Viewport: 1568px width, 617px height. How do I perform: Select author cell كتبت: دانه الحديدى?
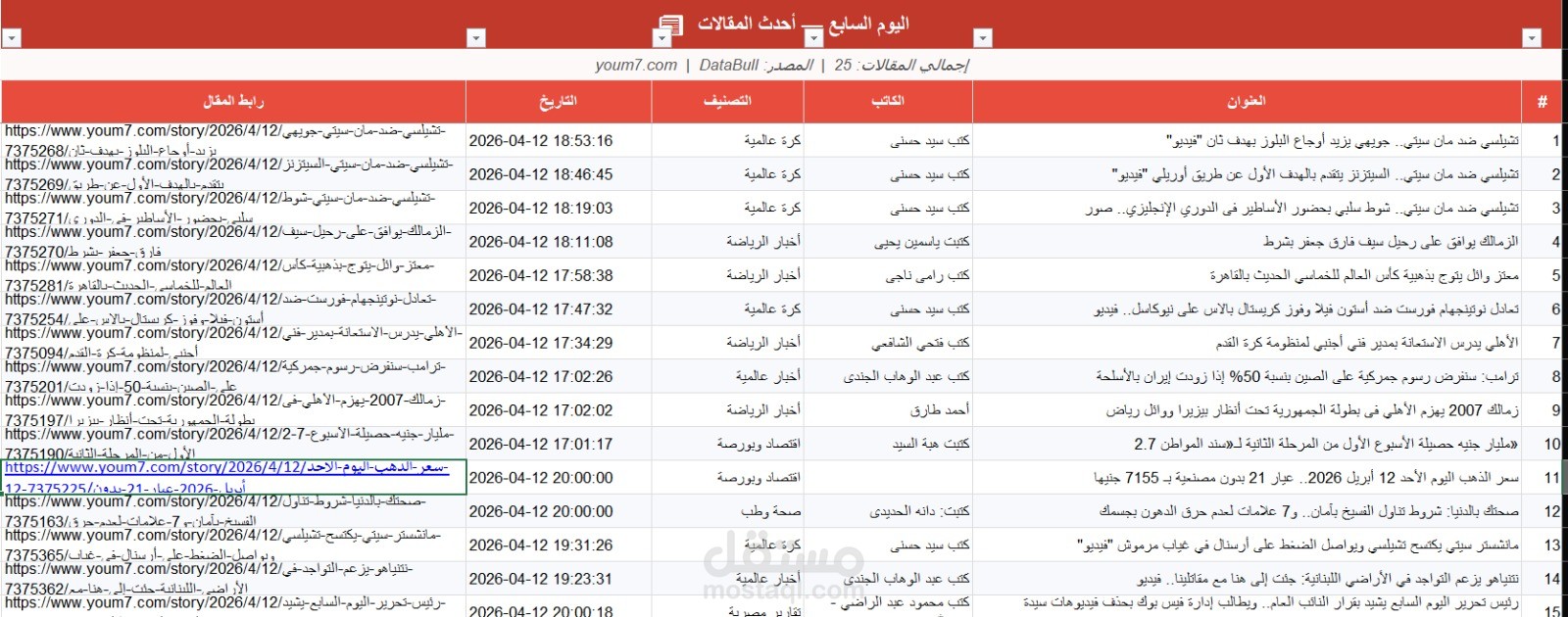tap(888, 511)
